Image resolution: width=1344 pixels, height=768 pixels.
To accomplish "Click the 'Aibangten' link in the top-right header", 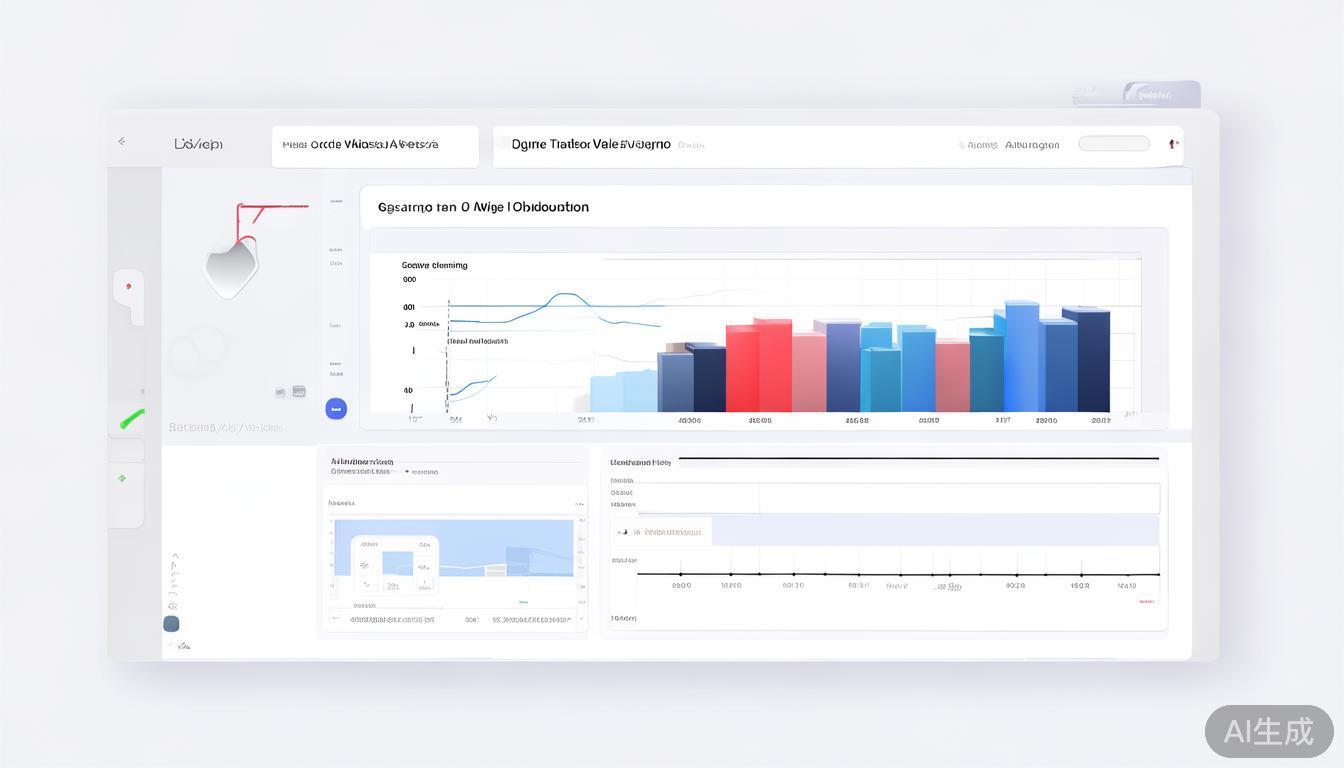I will [x=1032, y=145].
